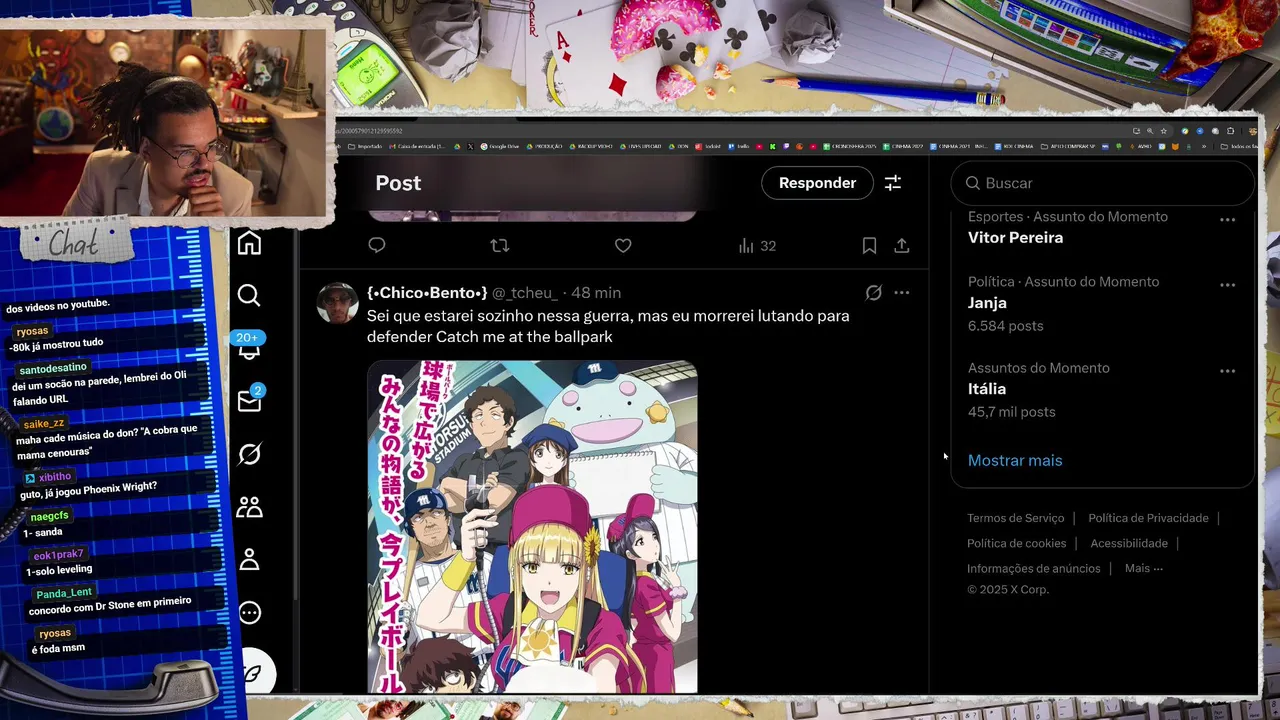Click Mostrar mais under trends
This screenshot has height=720, width=1280.
[x=1015, y=460]
